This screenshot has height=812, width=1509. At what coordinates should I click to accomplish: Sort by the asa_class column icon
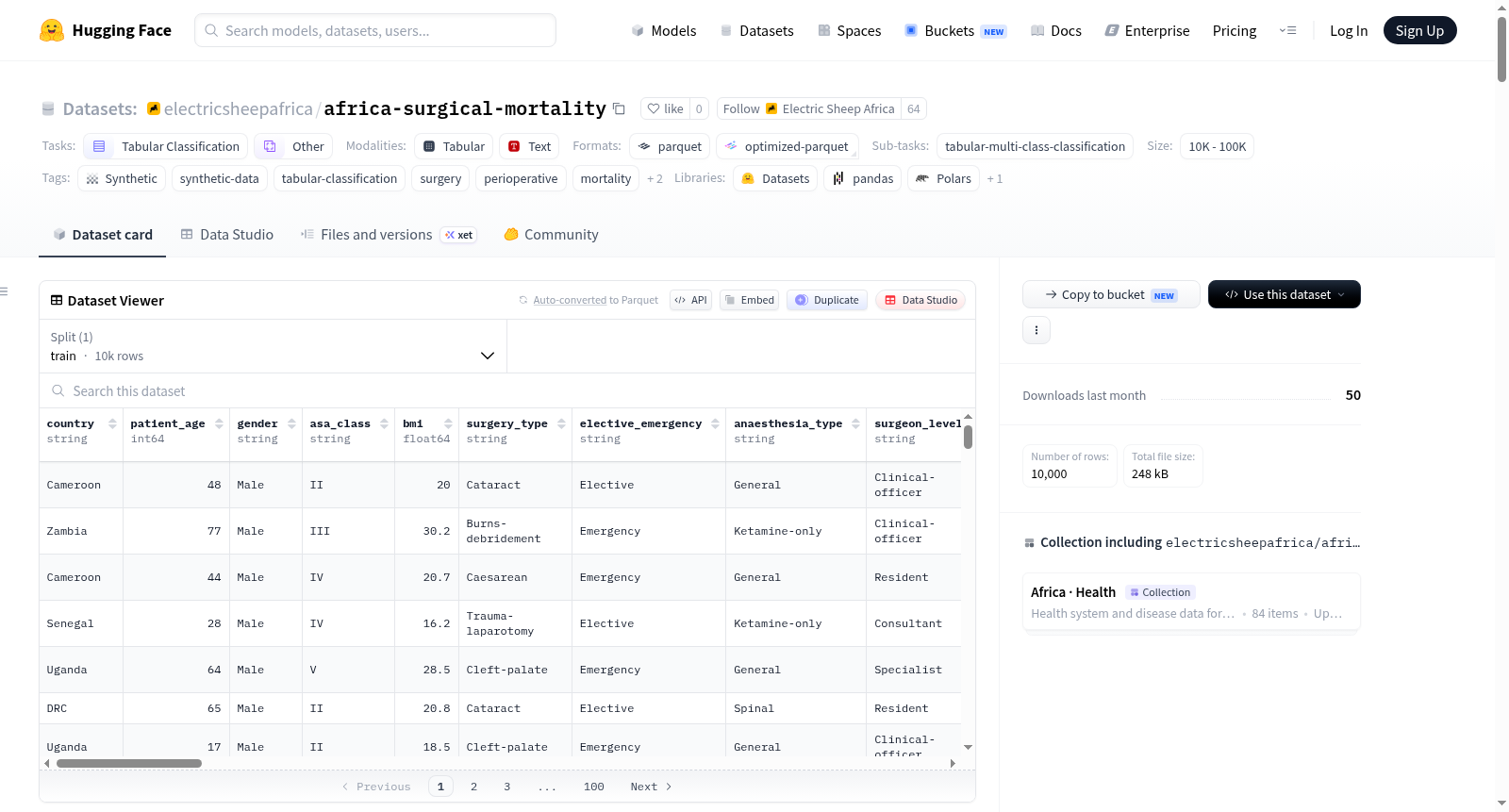click(x=384, y=423)
